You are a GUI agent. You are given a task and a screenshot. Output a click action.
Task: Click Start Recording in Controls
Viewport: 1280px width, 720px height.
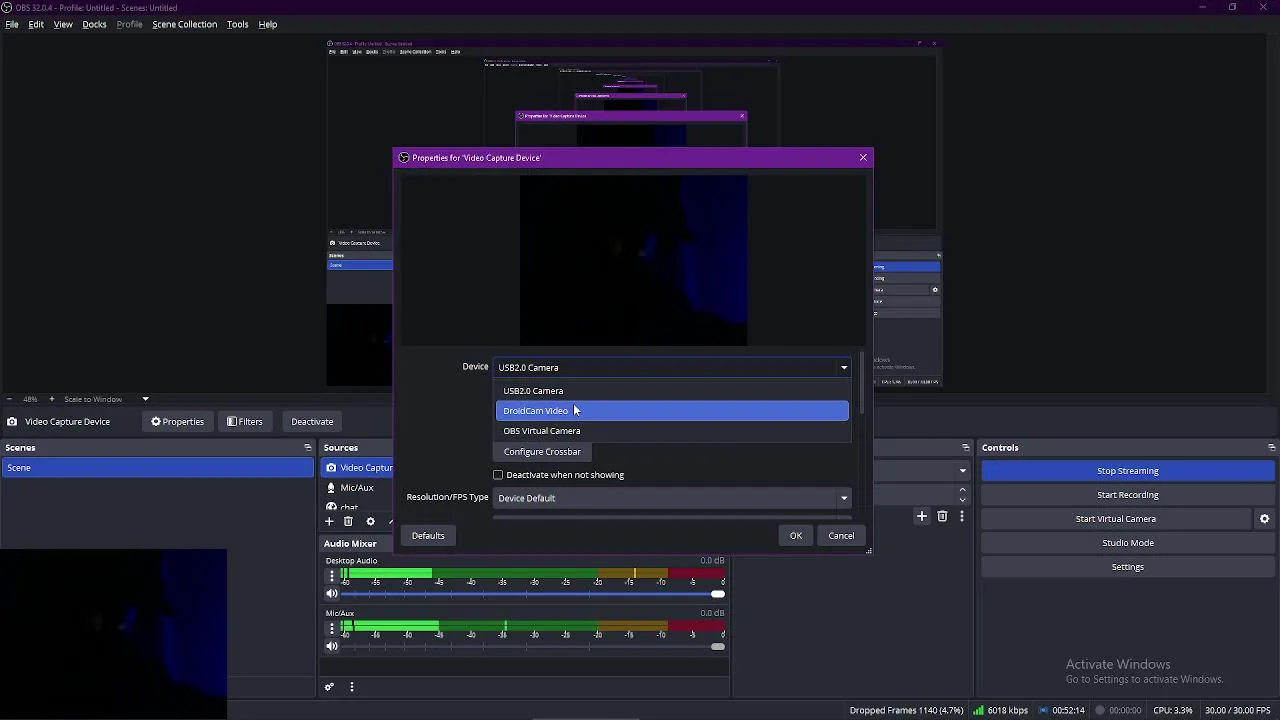tap(1128, 495)
